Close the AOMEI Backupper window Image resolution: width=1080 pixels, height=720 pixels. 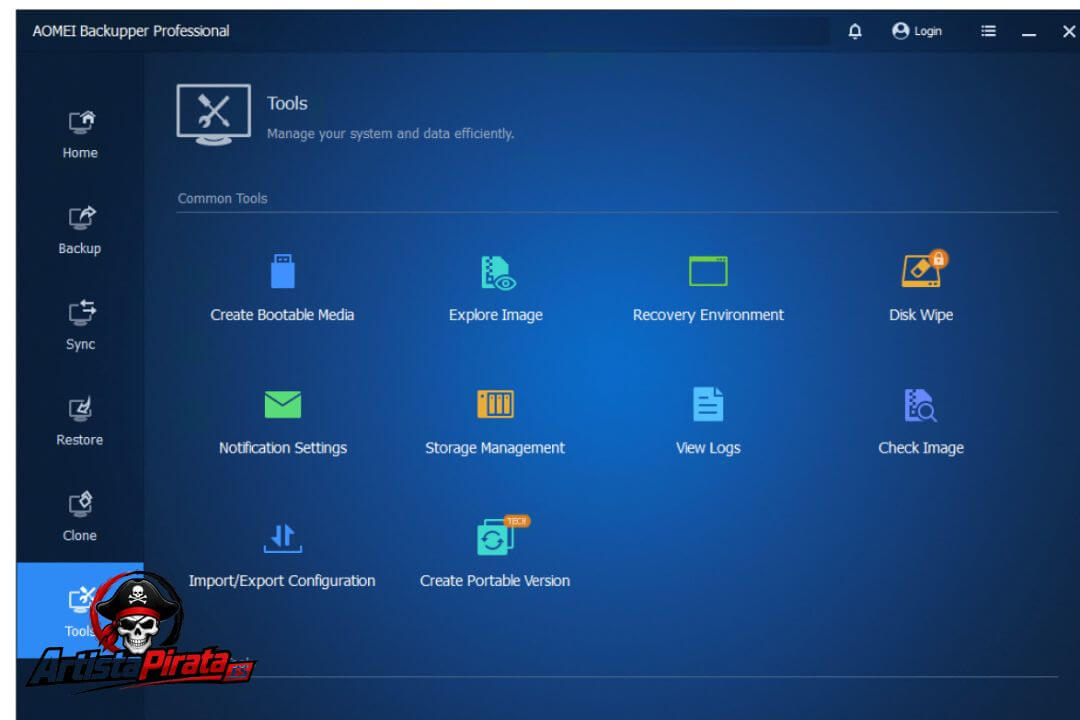click(x=1069, y=32)
